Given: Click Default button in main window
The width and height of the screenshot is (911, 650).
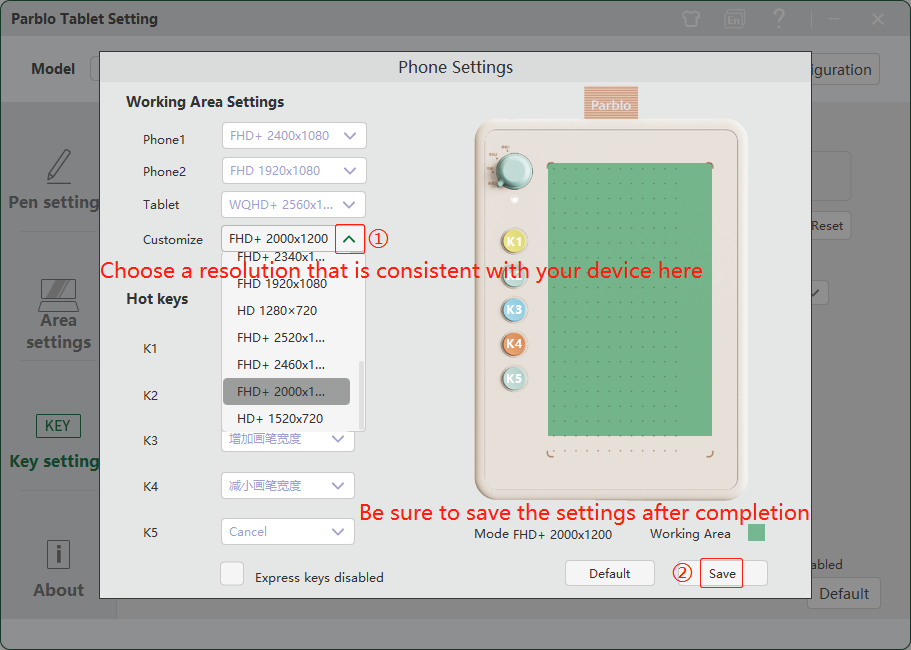Looking at the screenshot, I should click(x=844, y=594).
